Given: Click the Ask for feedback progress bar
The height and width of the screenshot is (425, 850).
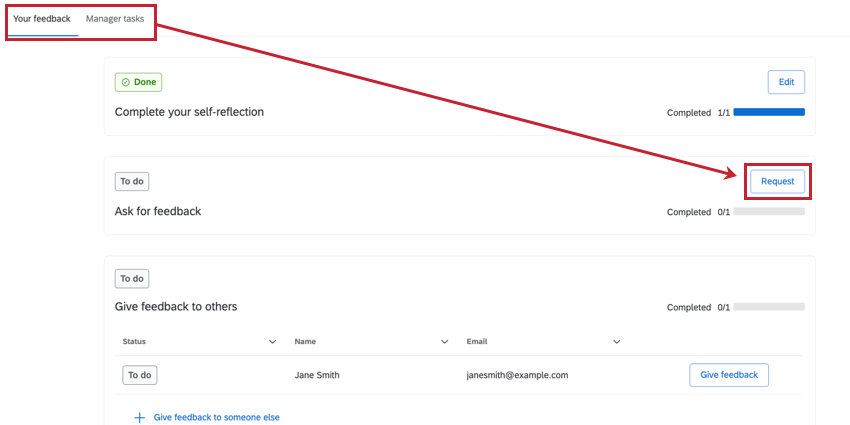Looking at the screenshot, I should point(769,211).
